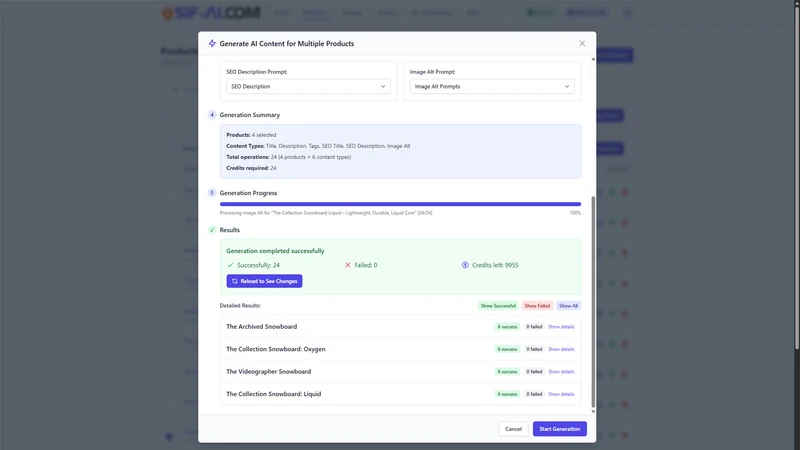The image size is (800, 450).
Task: Show details for The Collection Snowboard: Liquid
Action: click(561, 394)
